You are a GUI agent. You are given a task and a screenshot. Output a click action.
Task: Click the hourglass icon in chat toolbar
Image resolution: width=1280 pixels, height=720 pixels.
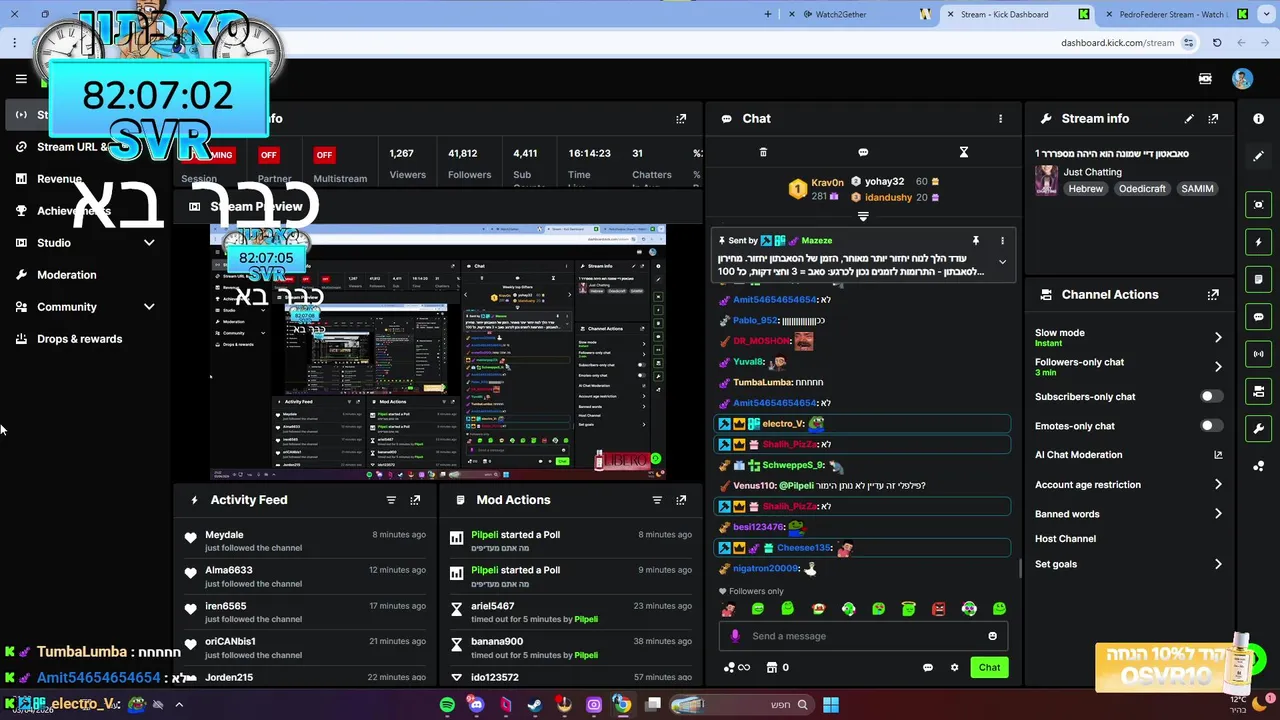pyautogui.click(x=964, y=152)
